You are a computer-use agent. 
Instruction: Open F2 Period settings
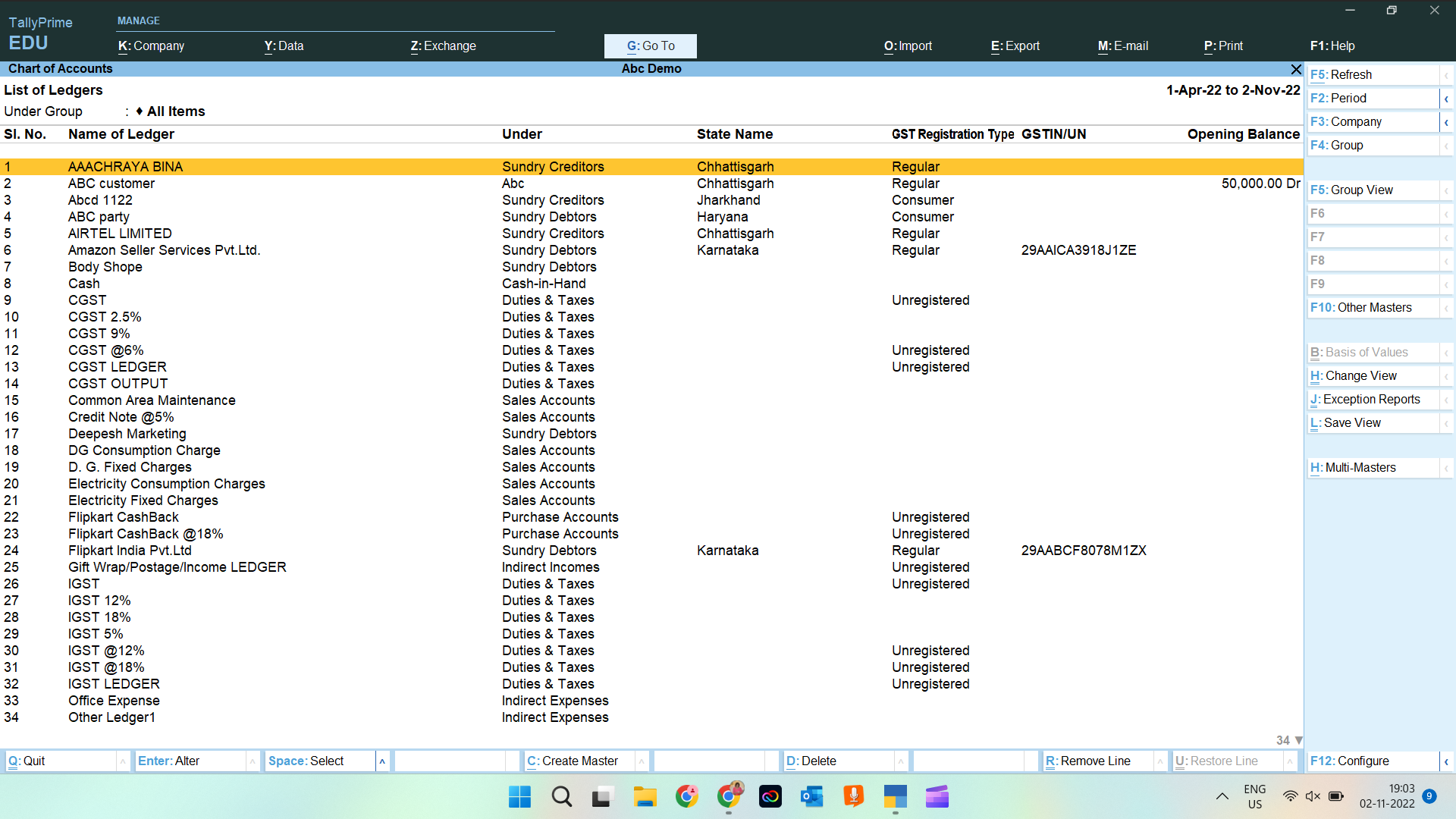click(1373, 97)
